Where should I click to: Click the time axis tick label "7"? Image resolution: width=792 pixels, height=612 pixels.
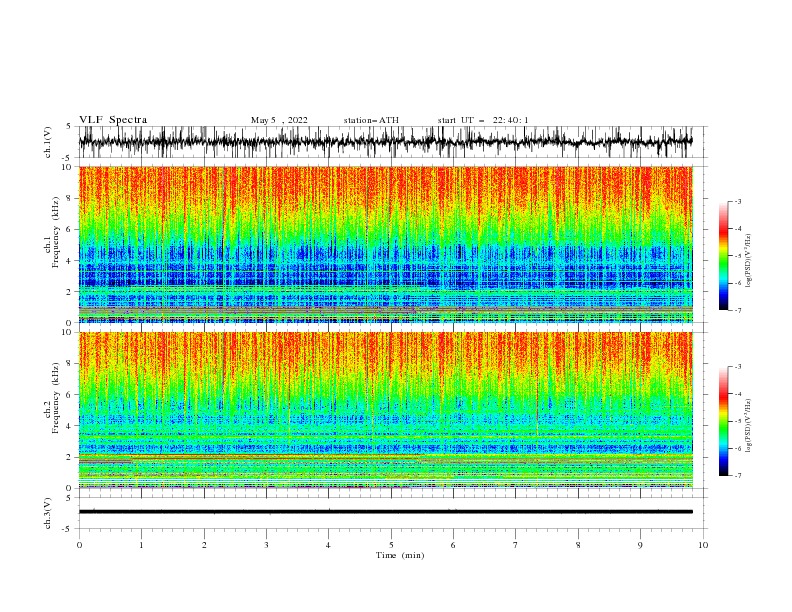pos(516,545)
